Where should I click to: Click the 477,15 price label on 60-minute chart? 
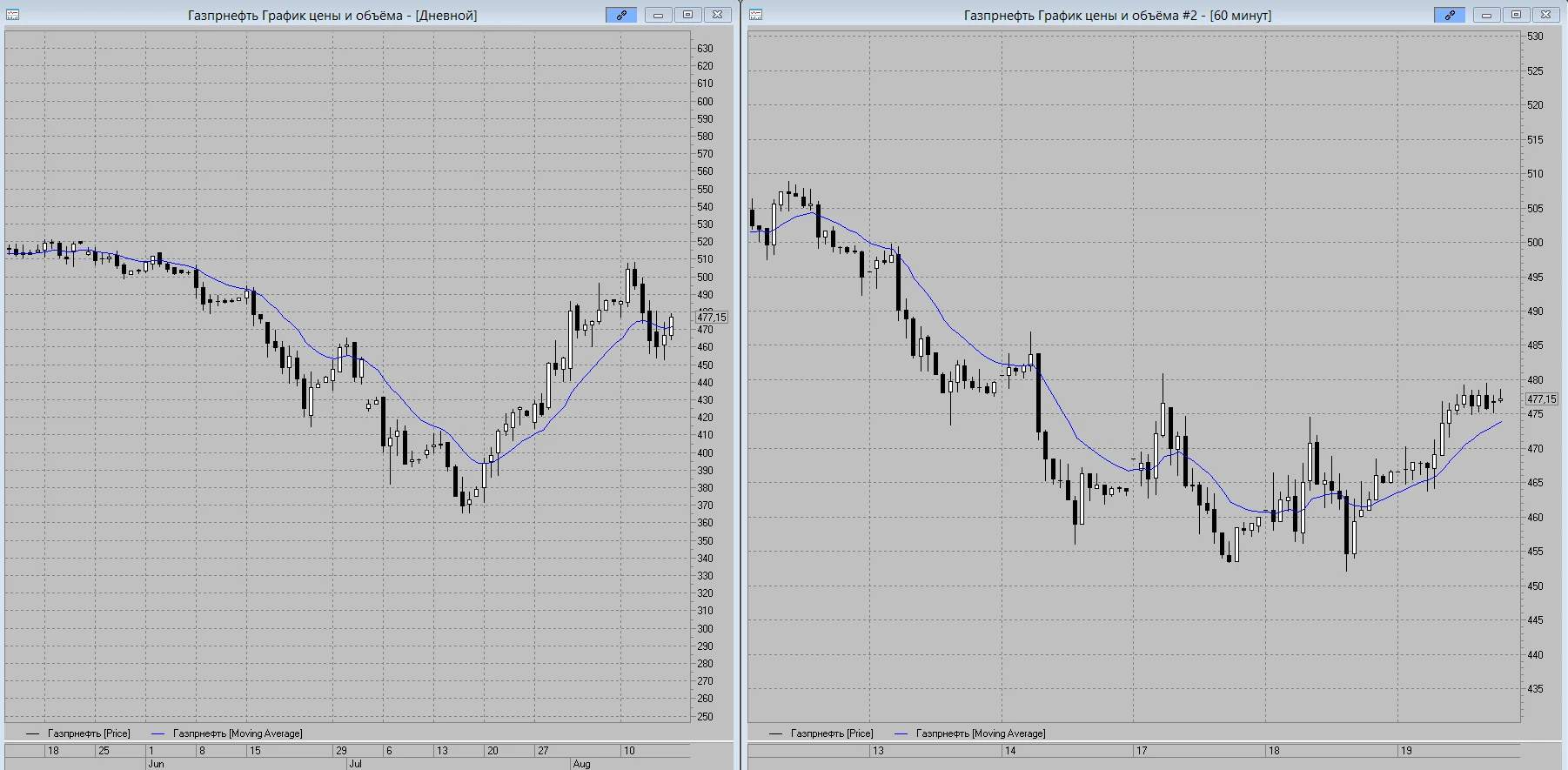1542,399
